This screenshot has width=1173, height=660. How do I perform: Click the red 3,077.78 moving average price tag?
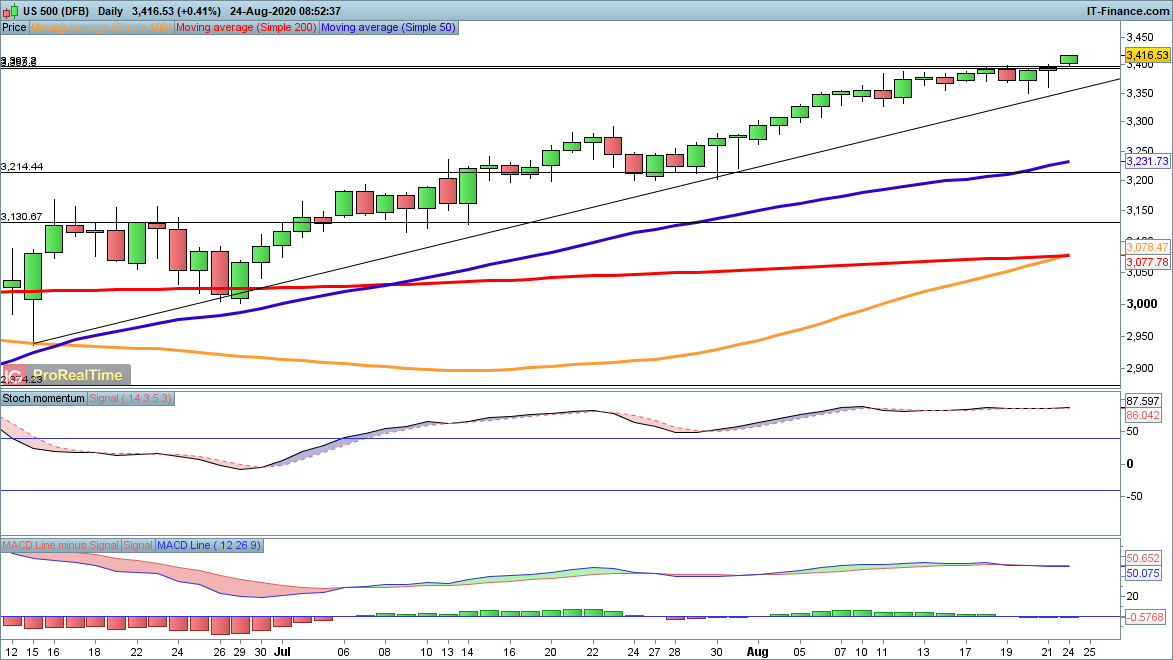coord(1147,261)
